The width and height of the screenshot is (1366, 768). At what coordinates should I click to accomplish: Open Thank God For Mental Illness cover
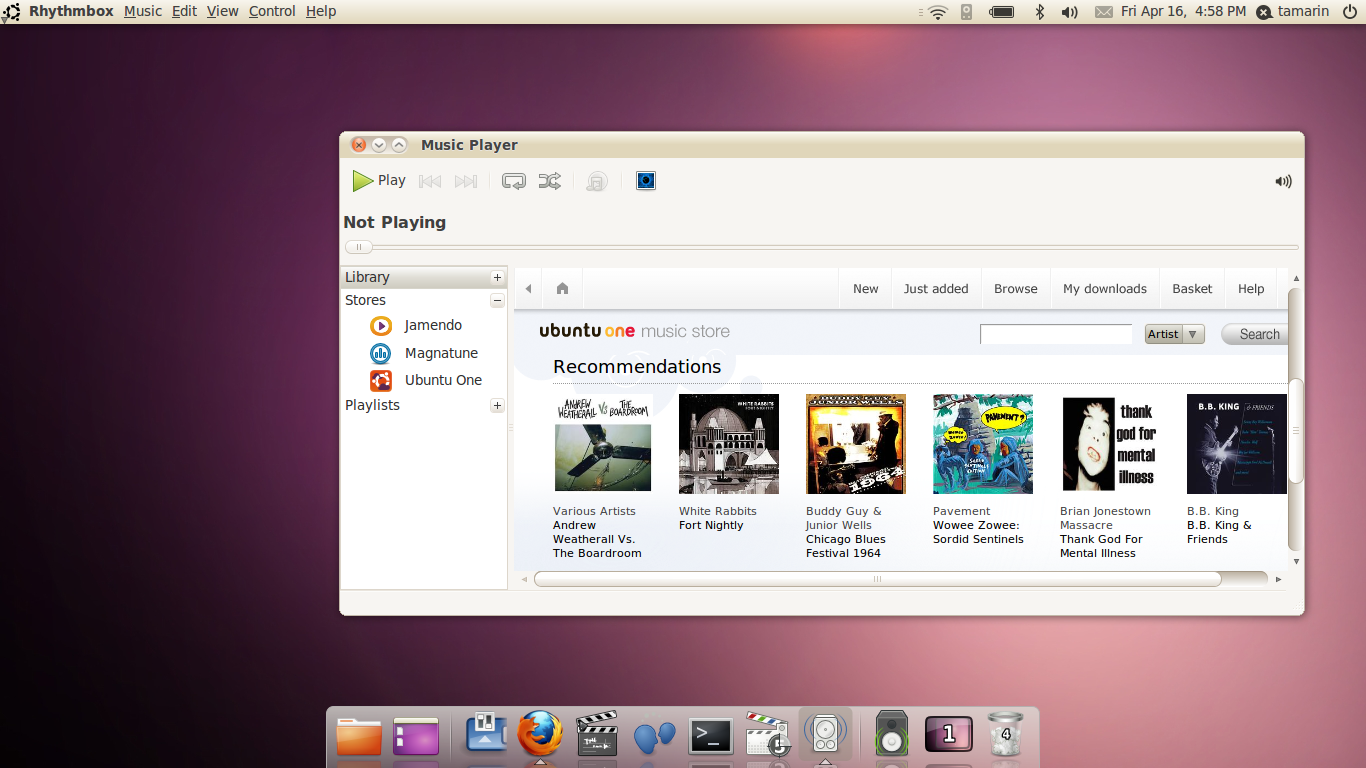click(1110, 444)
